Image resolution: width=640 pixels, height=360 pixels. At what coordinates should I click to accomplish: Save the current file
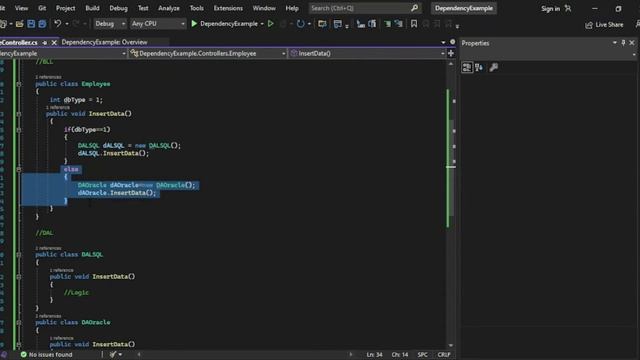[x=31, y=24]
